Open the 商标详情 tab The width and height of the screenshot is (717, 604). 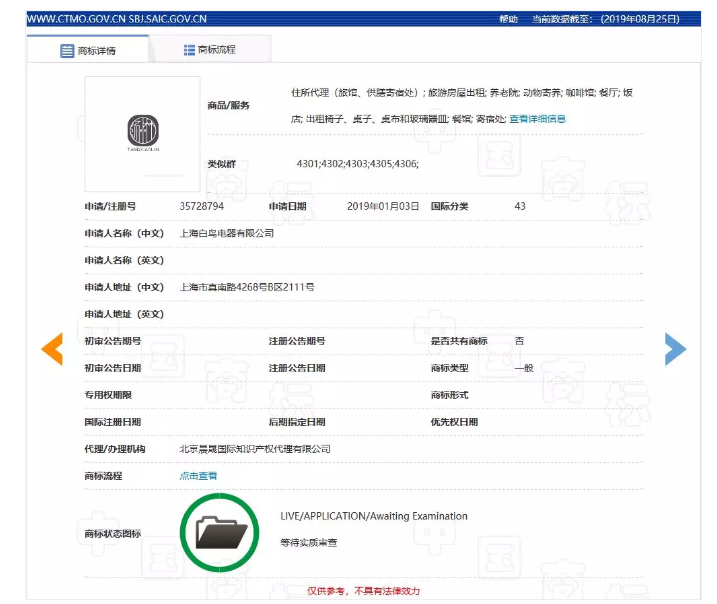[88, 49]
